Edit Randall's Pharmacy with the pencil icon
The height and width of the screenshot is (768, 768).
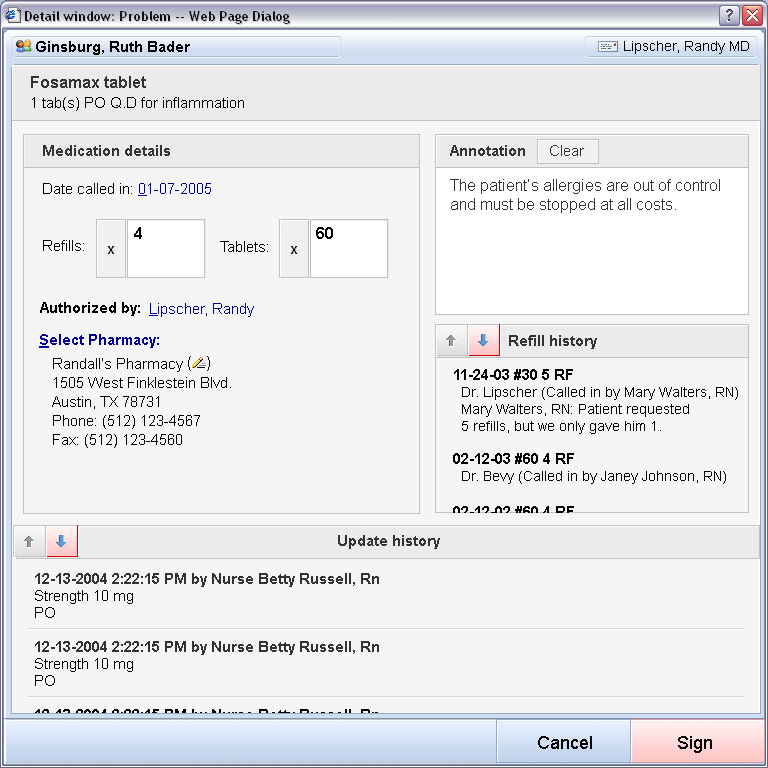(198, 363)
